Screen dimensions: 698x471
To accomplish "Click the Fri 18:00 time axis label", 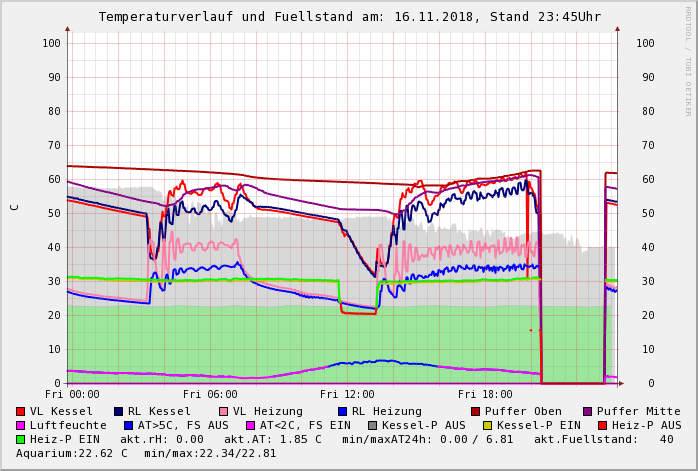I will 485,395.
